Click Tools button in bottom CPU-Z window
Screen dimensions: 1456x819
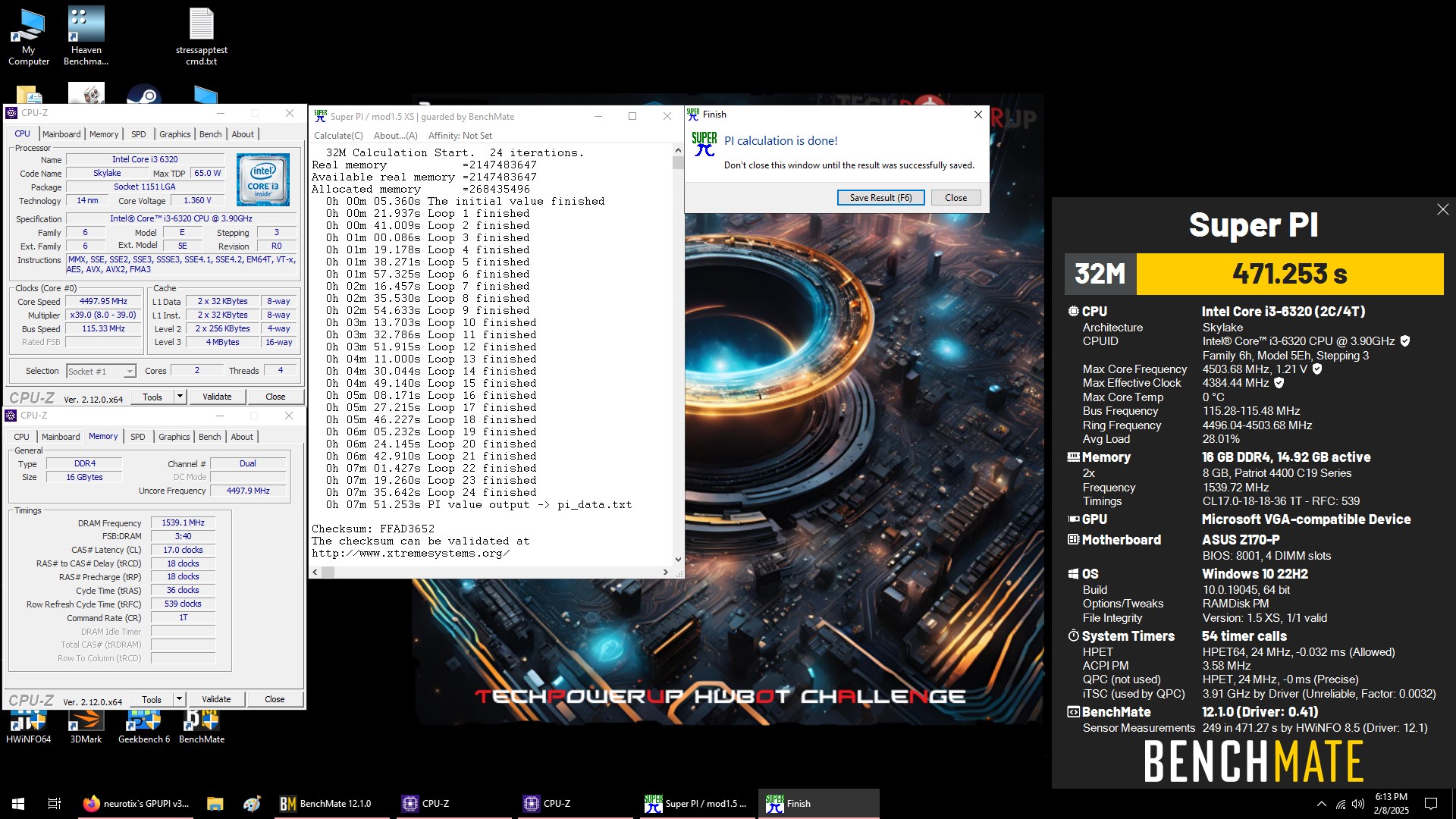tap(152, 699)
